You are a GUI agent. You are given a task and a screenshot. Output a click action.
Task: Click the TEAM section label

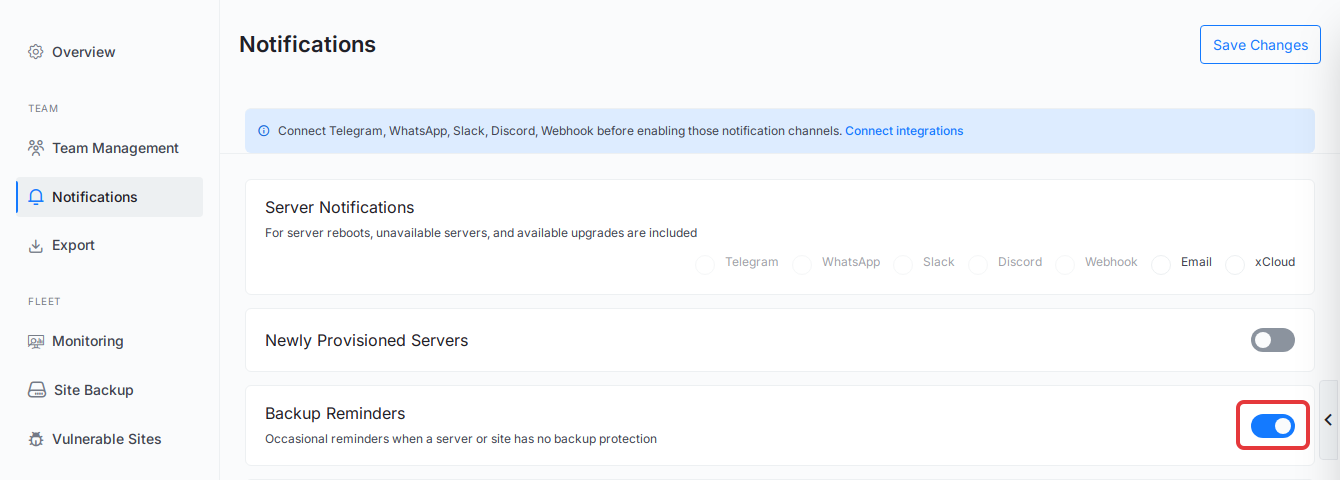(x=43, y=108)
